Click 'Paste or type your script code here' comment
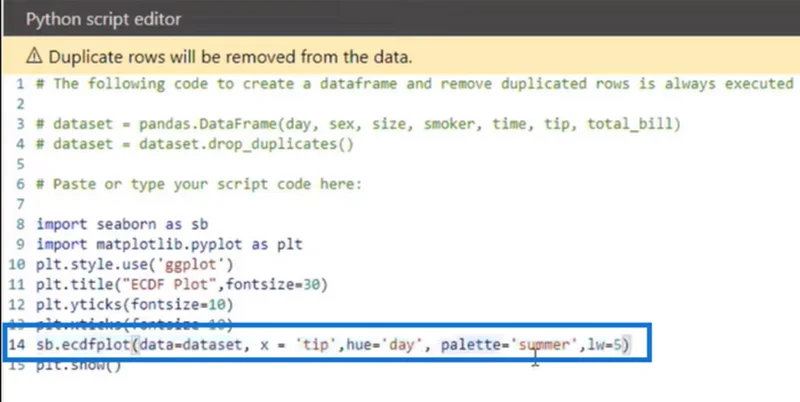Image resolution: width=800 pixels, height=402 pixels. [x=198, y=184]
